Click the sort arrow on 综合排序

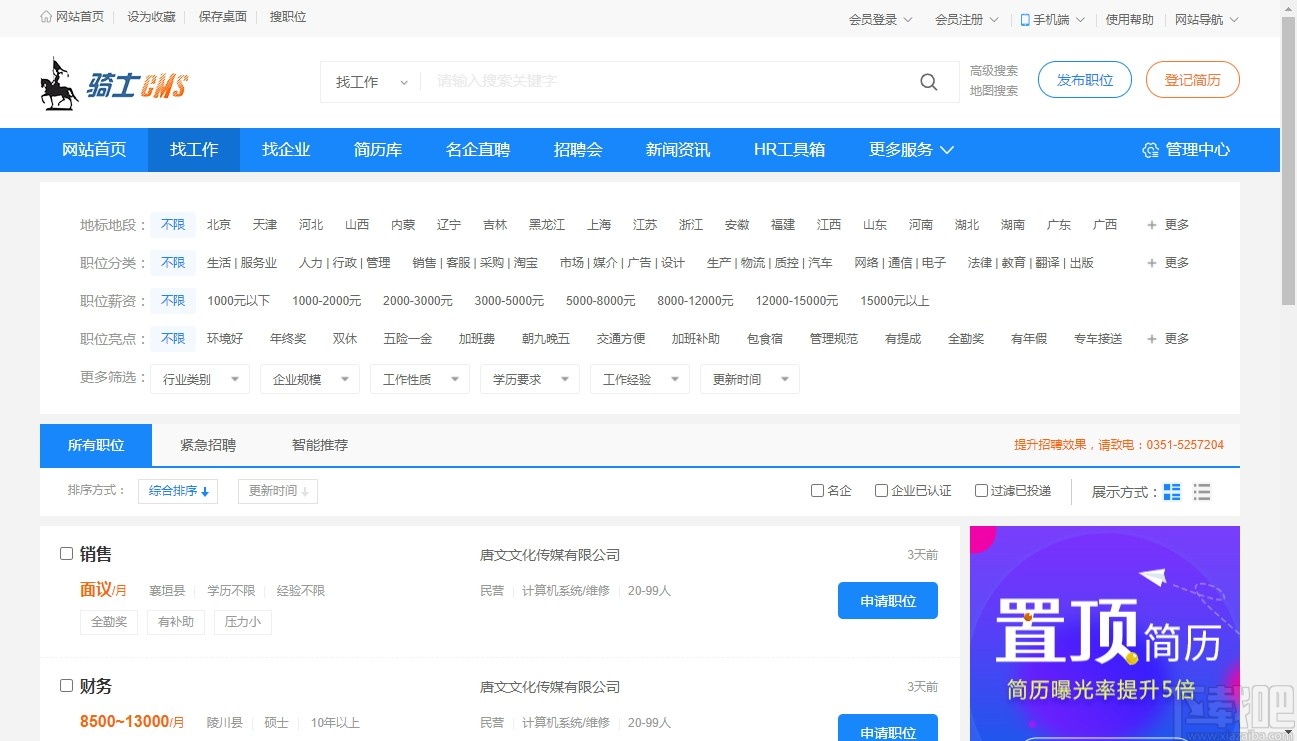pyautogui.click(x=205, y=491)
